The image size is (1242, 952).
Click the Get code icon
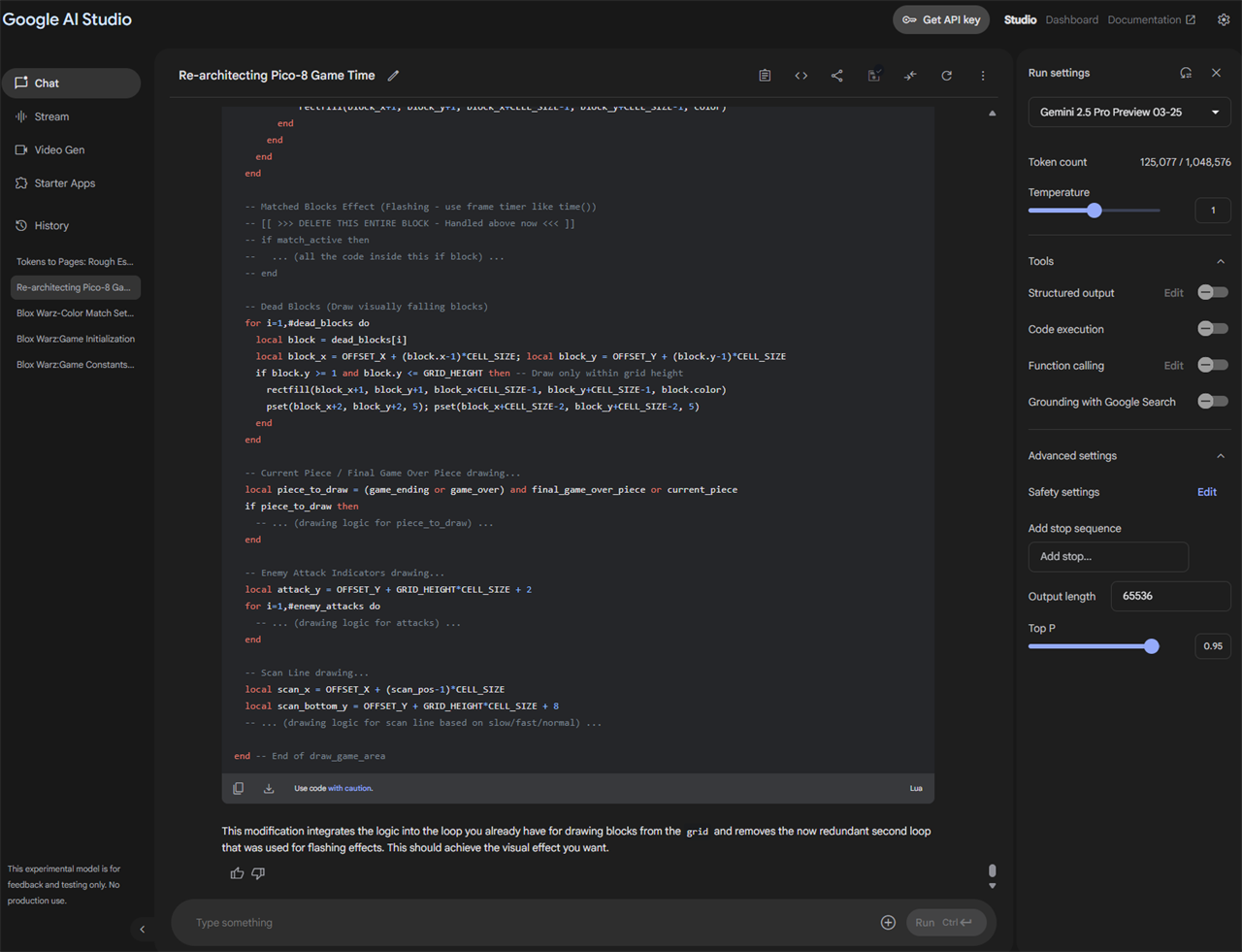click(801, 76)
